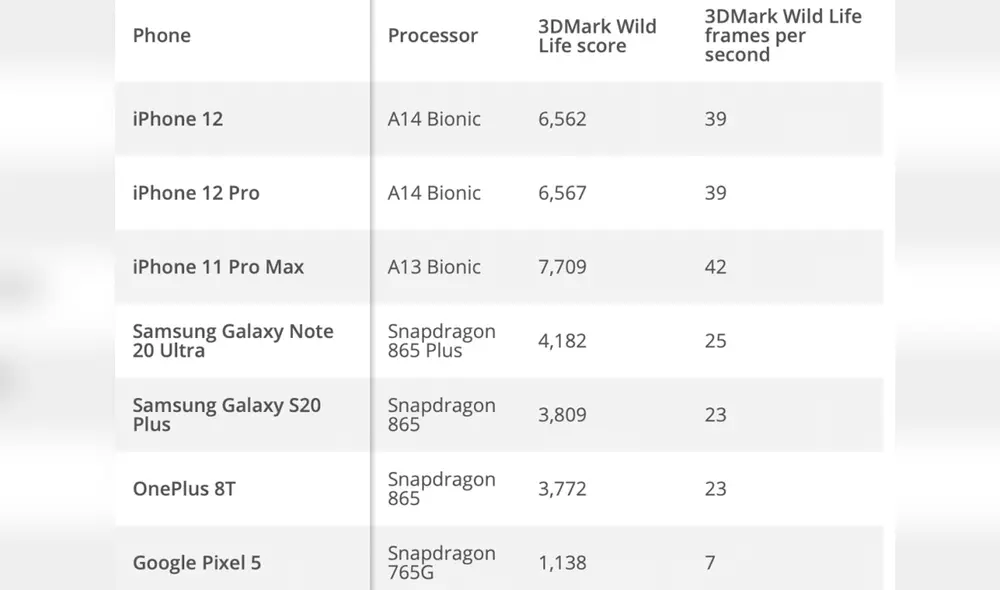The width and height of the screenshot is (1000, 590).
Task: Click the 1,138 score cell
Action: [x=562, y=563]
